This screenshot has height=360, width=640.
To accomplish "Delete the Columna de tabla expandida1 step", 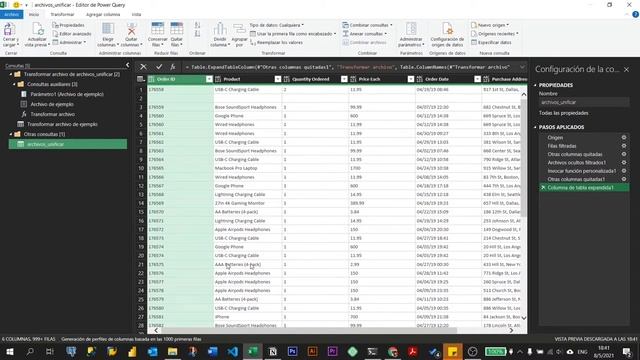I will pyautogui.click(x=543, y=188).
